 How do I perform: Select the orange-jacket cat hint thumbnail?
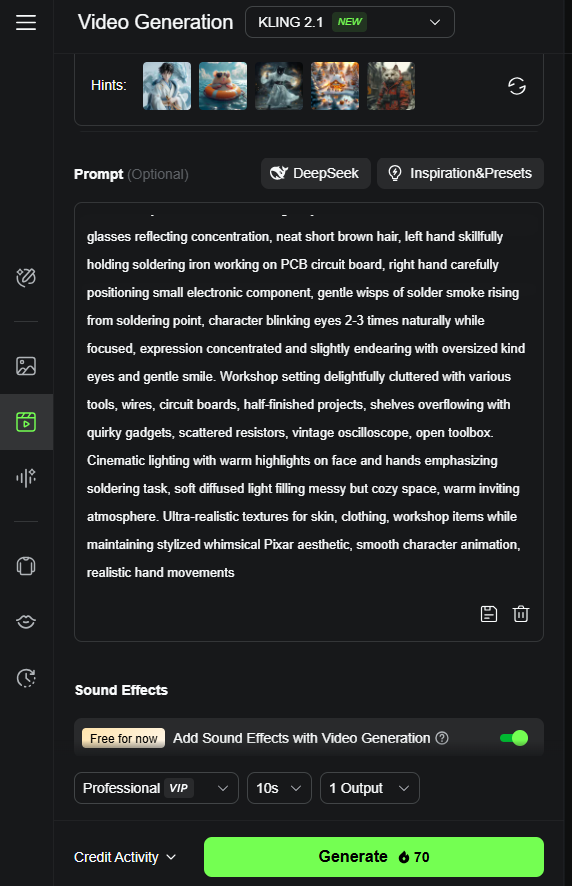click(391, 86)
